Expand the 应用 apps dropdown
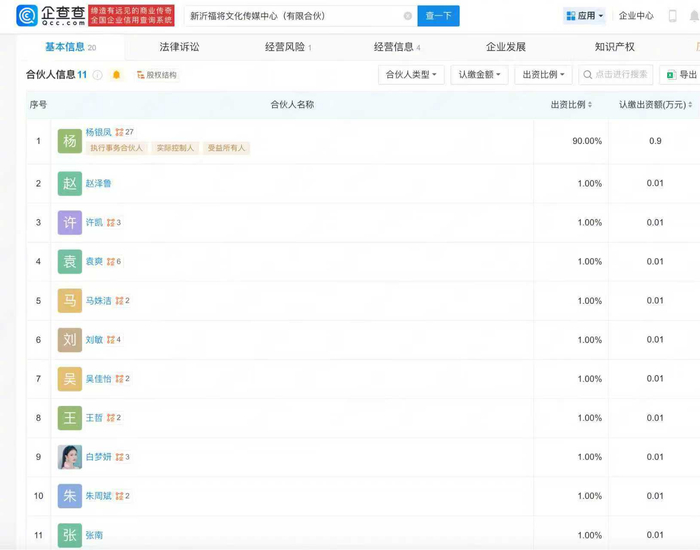Screen dimensions: 700x550 pyautogui.click(x=584, y=16)
